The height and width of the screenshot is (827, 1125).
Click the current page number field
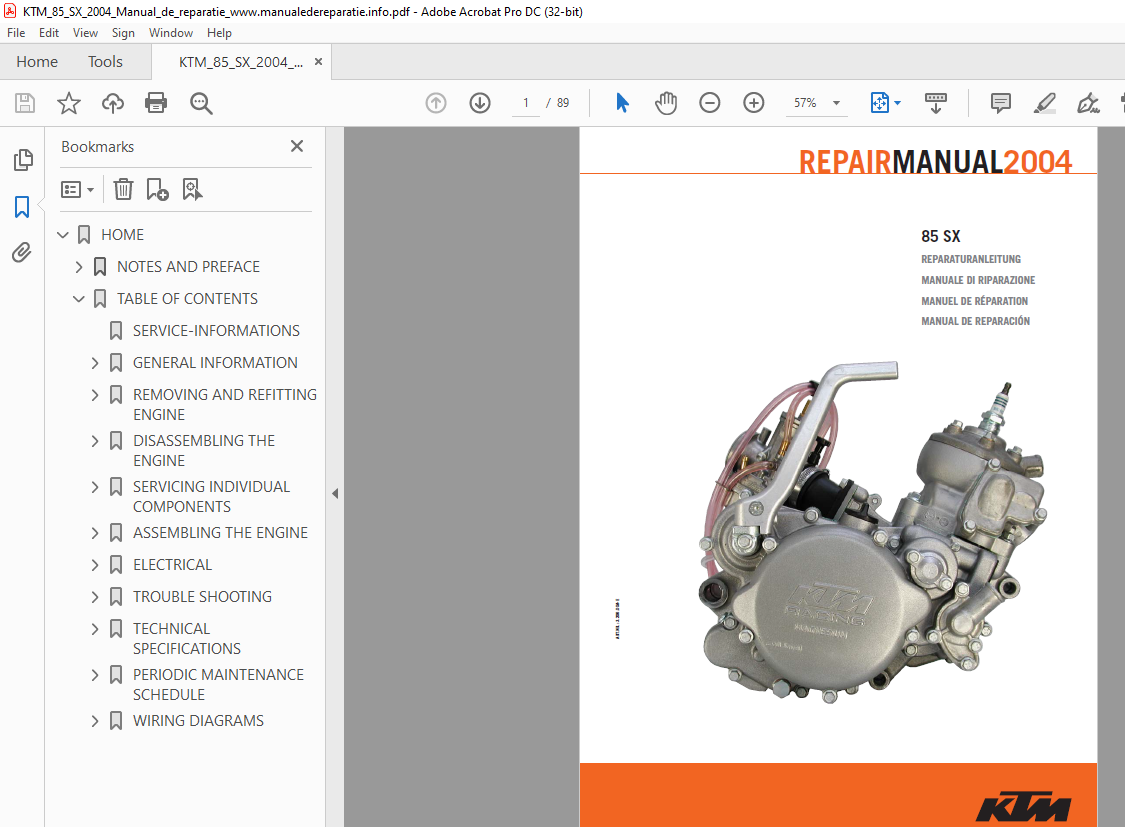pos(526,103)
